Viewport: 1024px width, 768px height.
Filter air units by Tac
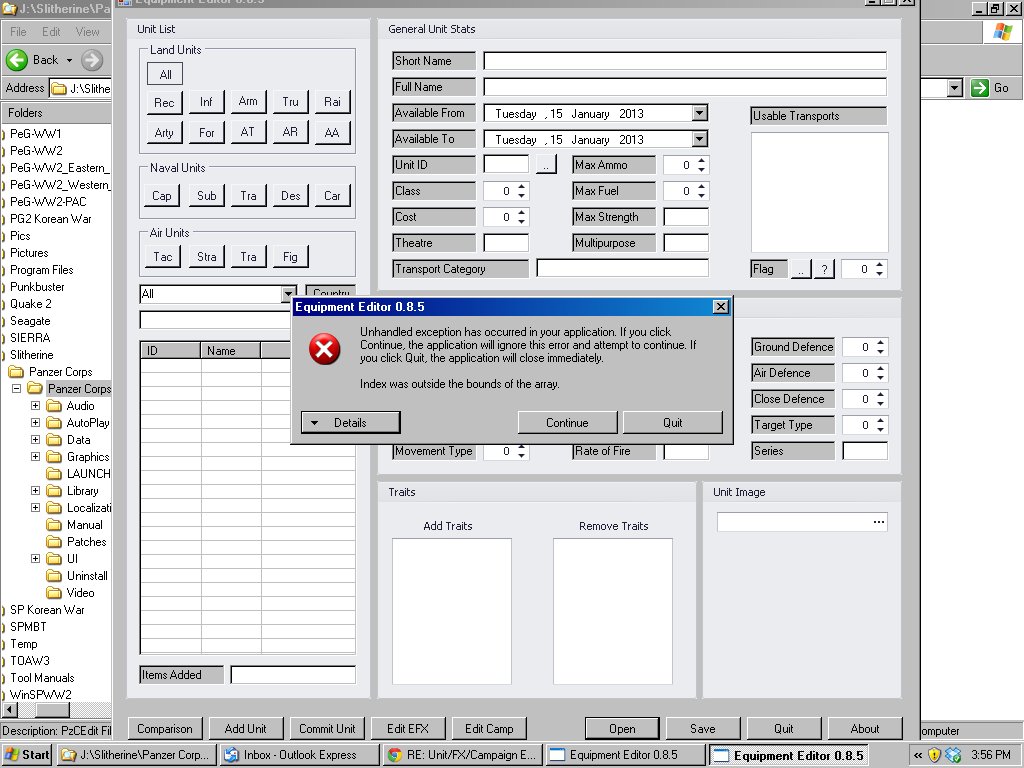pyautogui.click(x=163, y=257)
